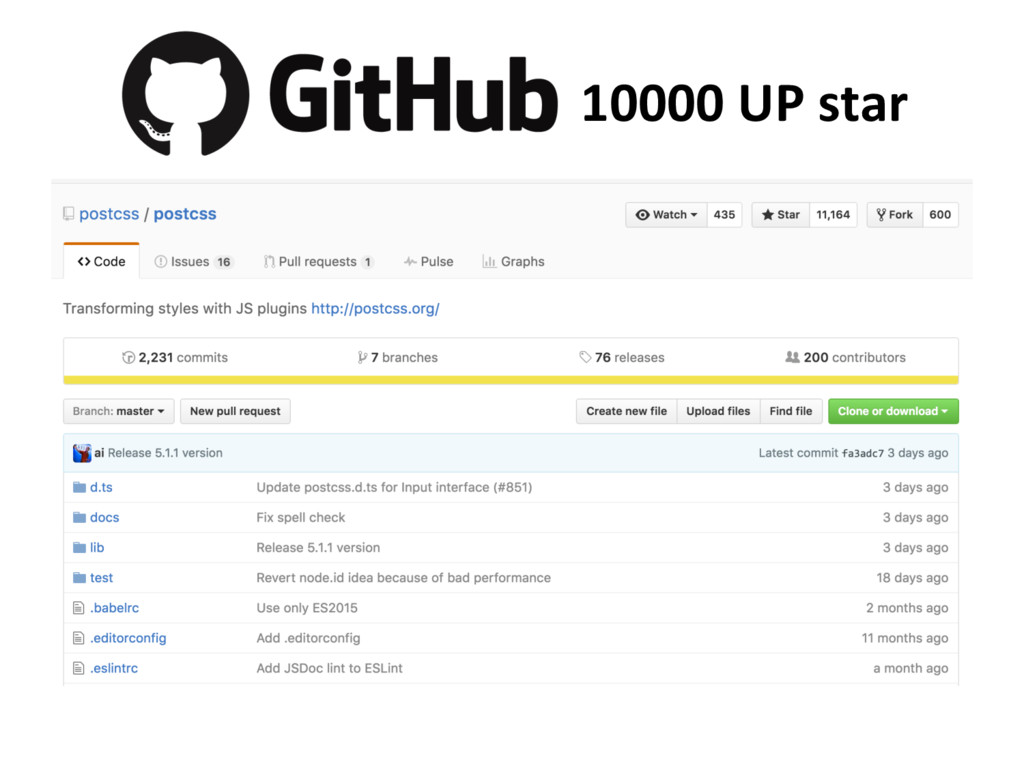Open the .eslintrc file
1024x768 pixels.
coord(114,668)
